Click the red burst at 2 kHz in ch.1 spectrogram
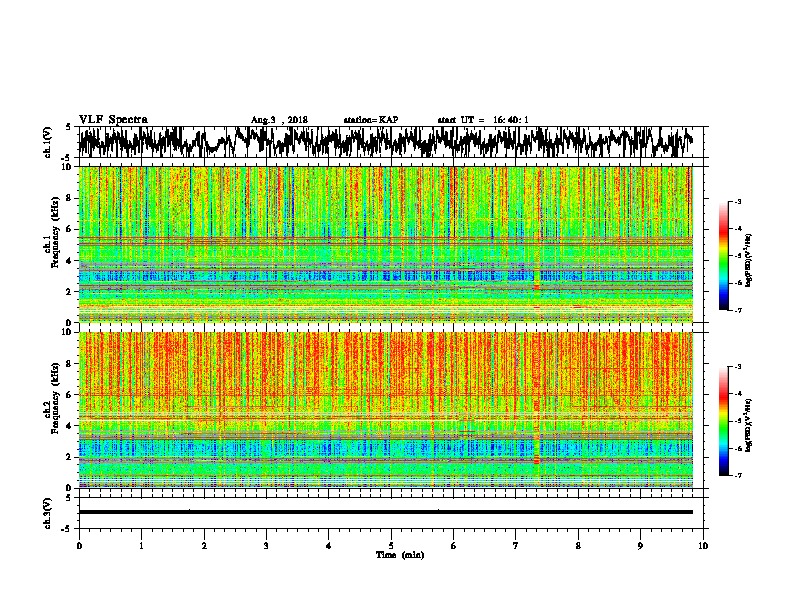Image resolution: width=792 pixels, height=612 pixels. 536,287
